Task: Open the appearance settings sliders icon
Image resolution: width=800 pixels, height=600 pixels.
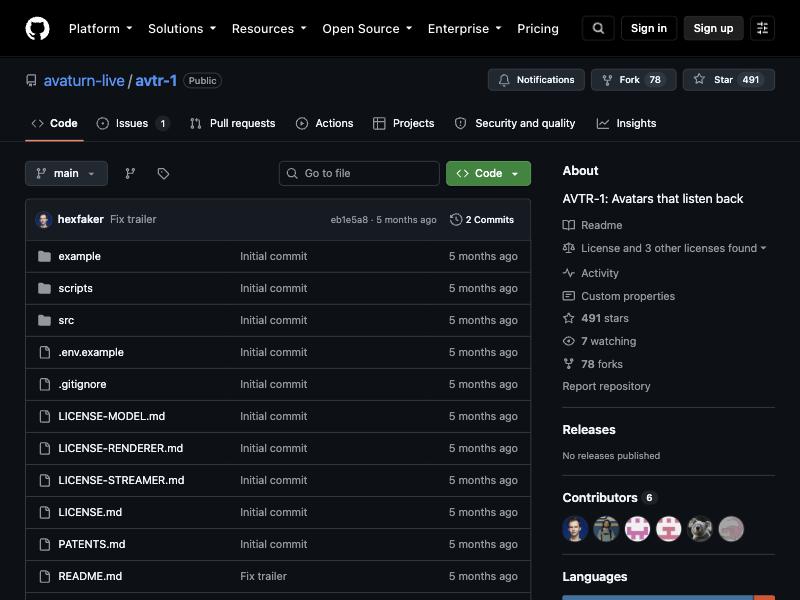Action: coord(762,28)
